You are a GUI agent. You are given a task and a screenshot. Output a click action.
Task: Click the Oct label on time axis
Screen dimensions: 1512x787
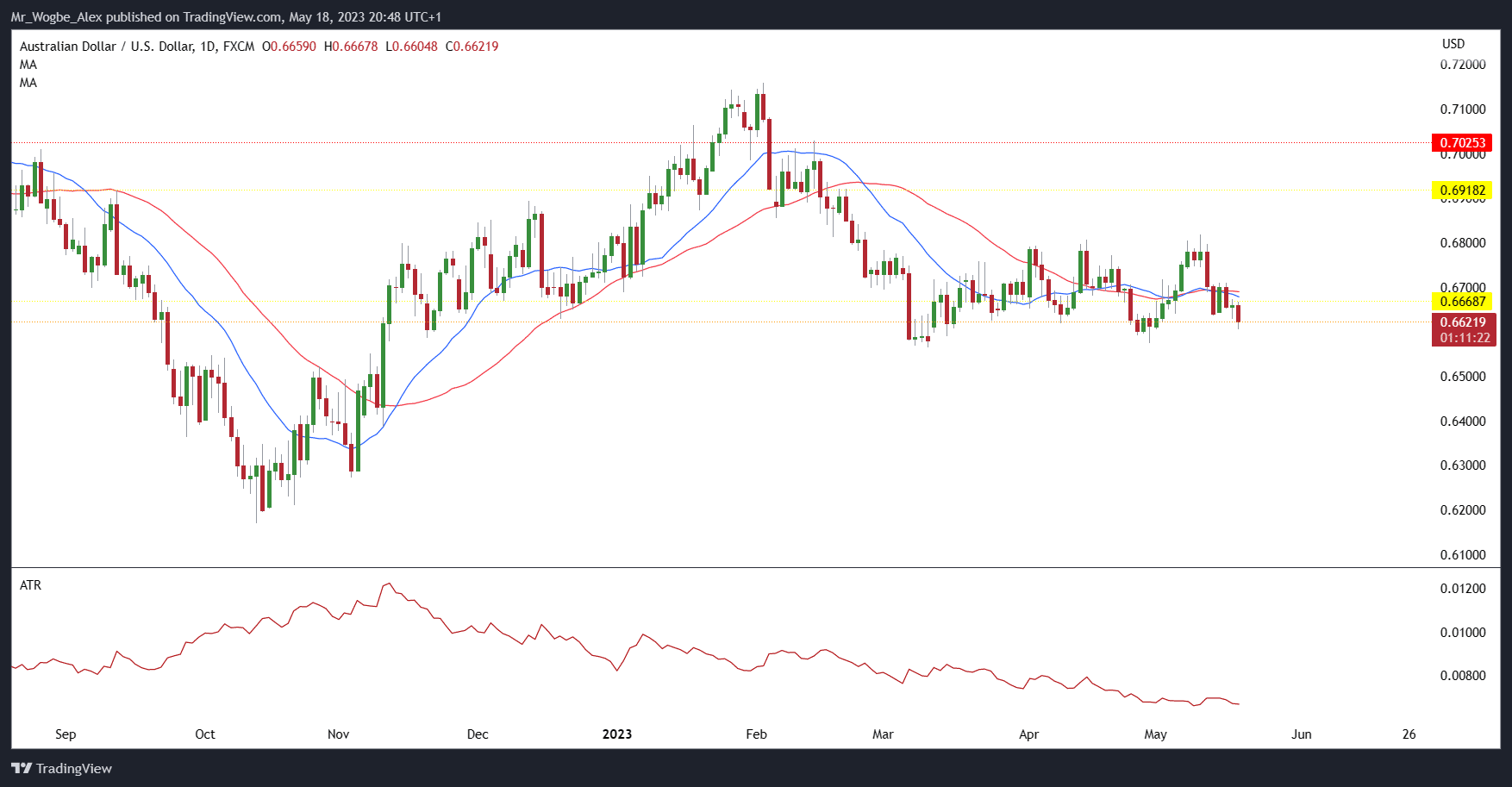[205, 734]
